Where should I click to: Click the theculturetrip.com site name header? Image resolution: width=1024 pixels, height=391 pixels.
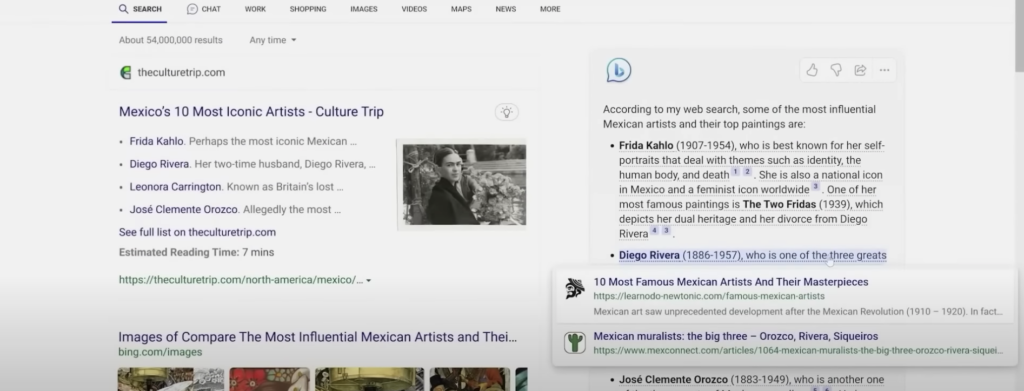coord(181,72)
